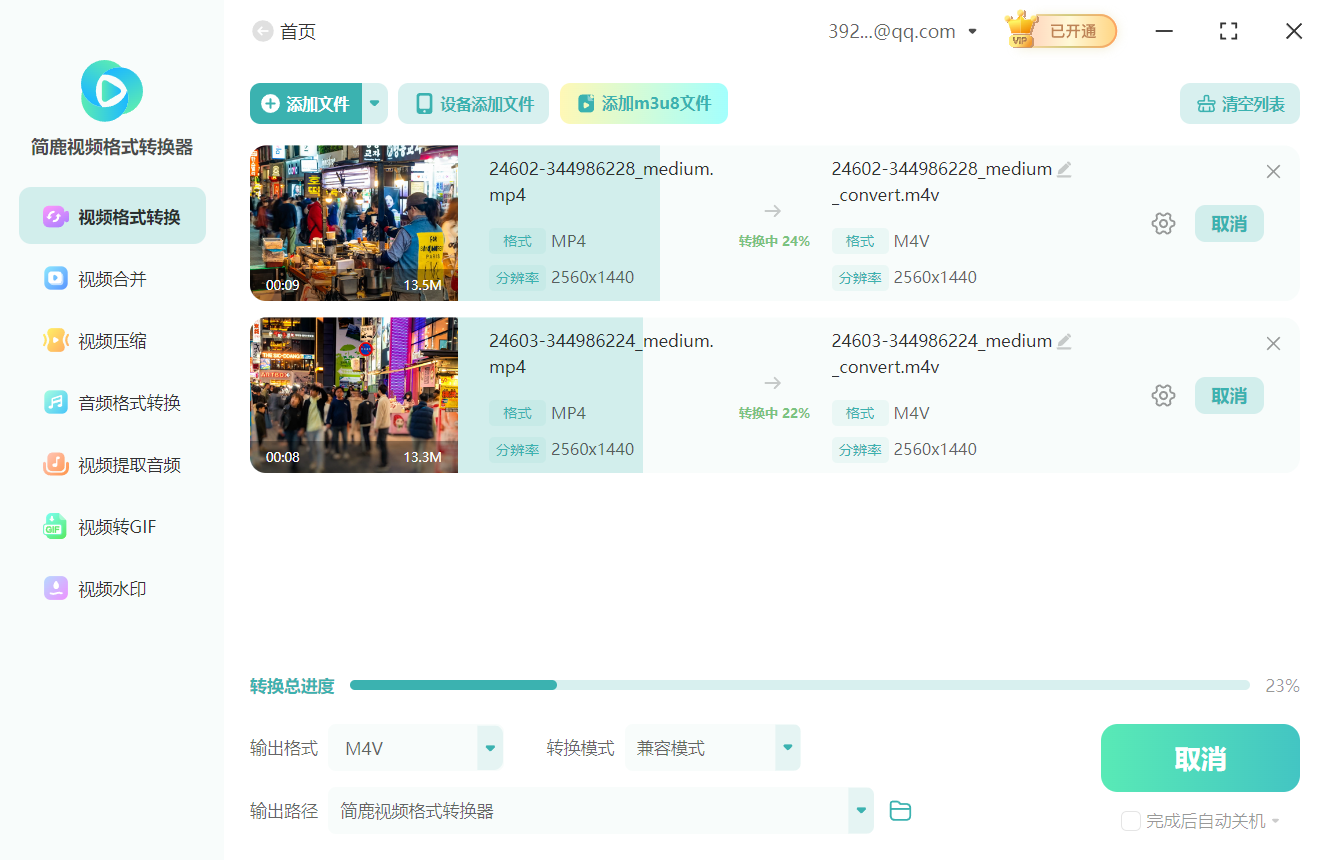
Task: Open 输出格式 M4V dropdown
Action: [489, 748]
